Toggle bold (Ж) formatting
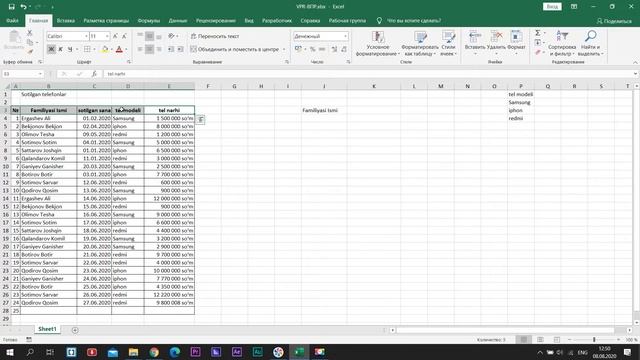 pyautogui.click(x=51, y=49)
